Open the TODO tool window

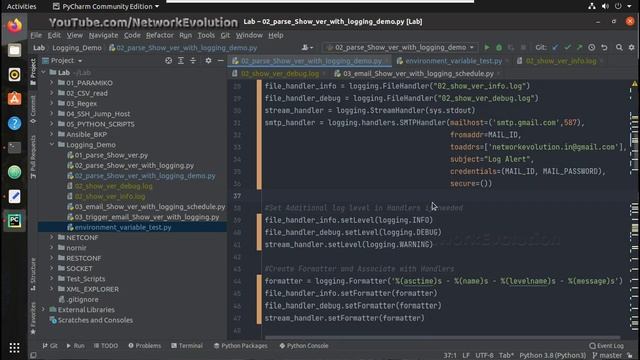(106, 346)
